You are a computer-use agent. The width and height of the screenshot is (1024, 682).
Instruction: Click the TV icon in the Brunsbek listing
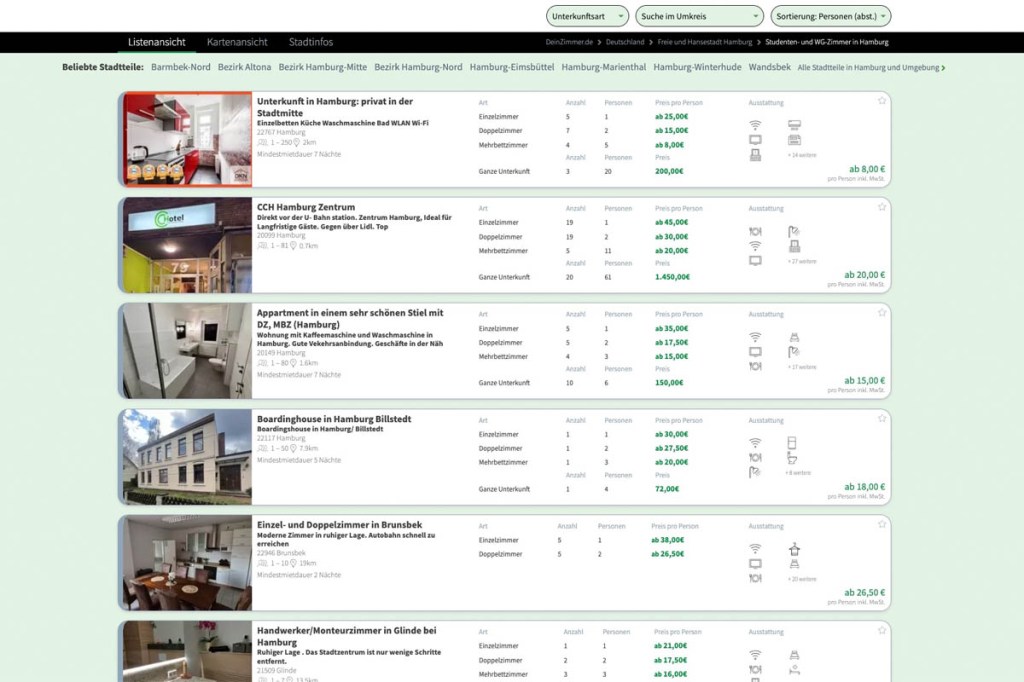[x=755, y=564]
